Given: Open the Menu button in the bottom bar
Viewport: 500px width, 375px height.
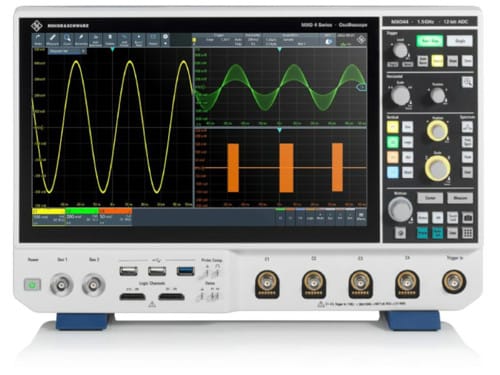Looking at the screenshot, I should [361, 216].
